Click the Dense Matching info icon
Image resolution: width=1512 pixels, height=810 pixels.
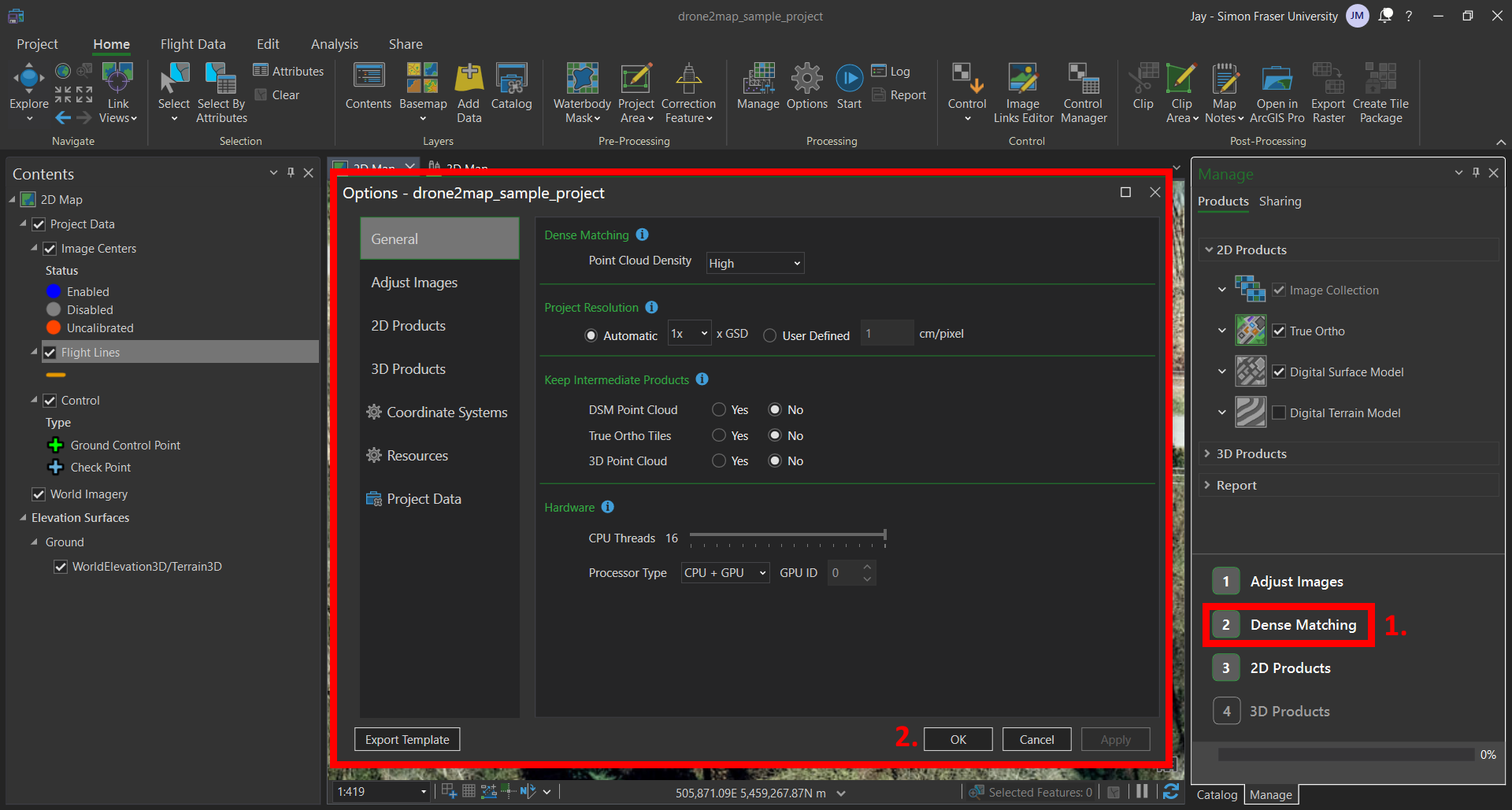pyautogui.click(x=642, y=235)
